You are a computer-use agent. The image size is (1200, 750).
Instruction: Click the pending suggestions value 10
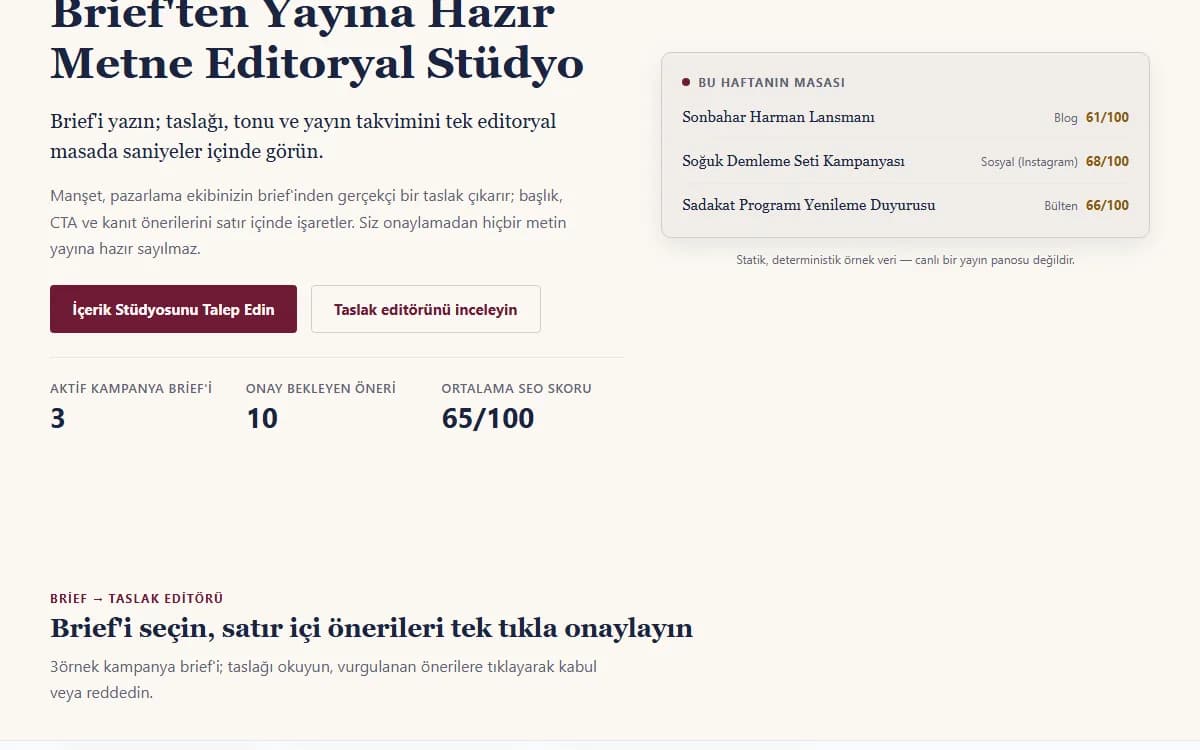262,418
